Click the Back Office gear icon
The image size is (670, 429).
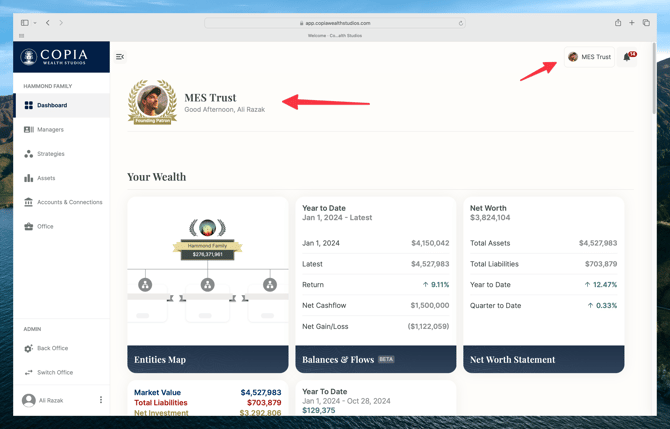pyautogui.click(x=28, y=348)
